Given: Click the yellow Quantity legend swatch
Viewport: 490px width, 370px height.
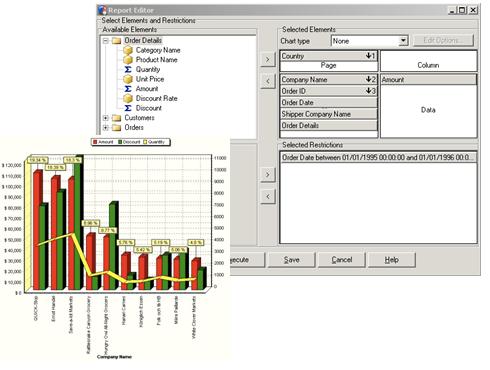Looking at the screenshot, I should click(145, 142).
